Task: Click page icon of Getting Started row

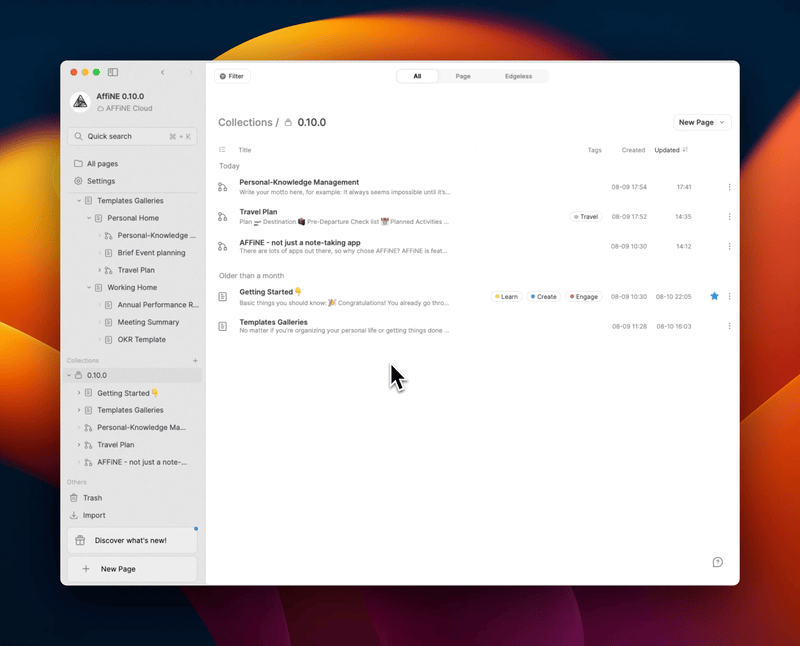Action: click(x=222, y=296)
